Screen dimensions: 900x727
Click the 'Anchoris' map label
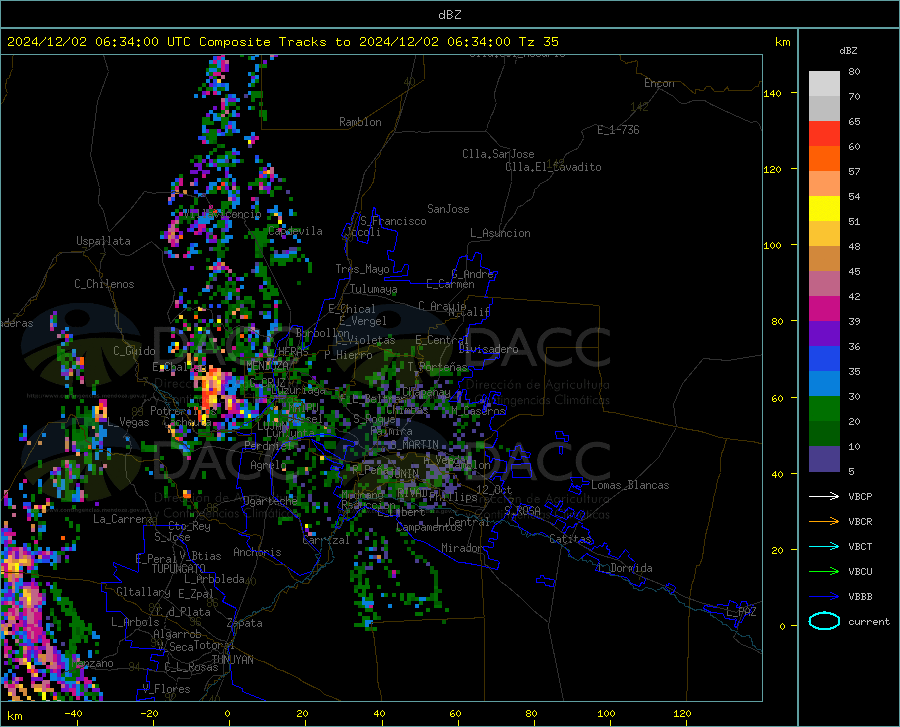(x=257, y=552)
